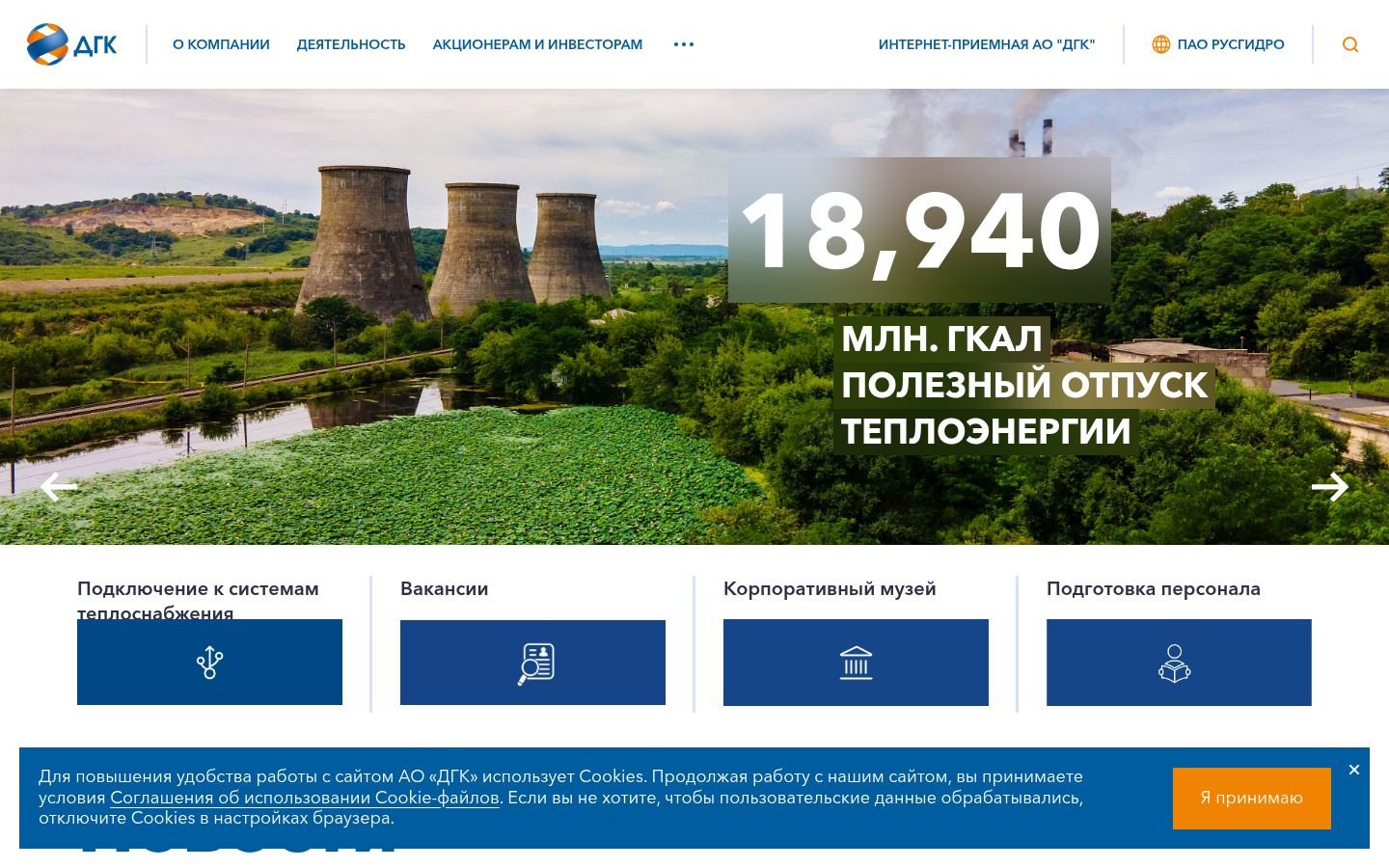Open the search magnifier icon

point(1350,44)
